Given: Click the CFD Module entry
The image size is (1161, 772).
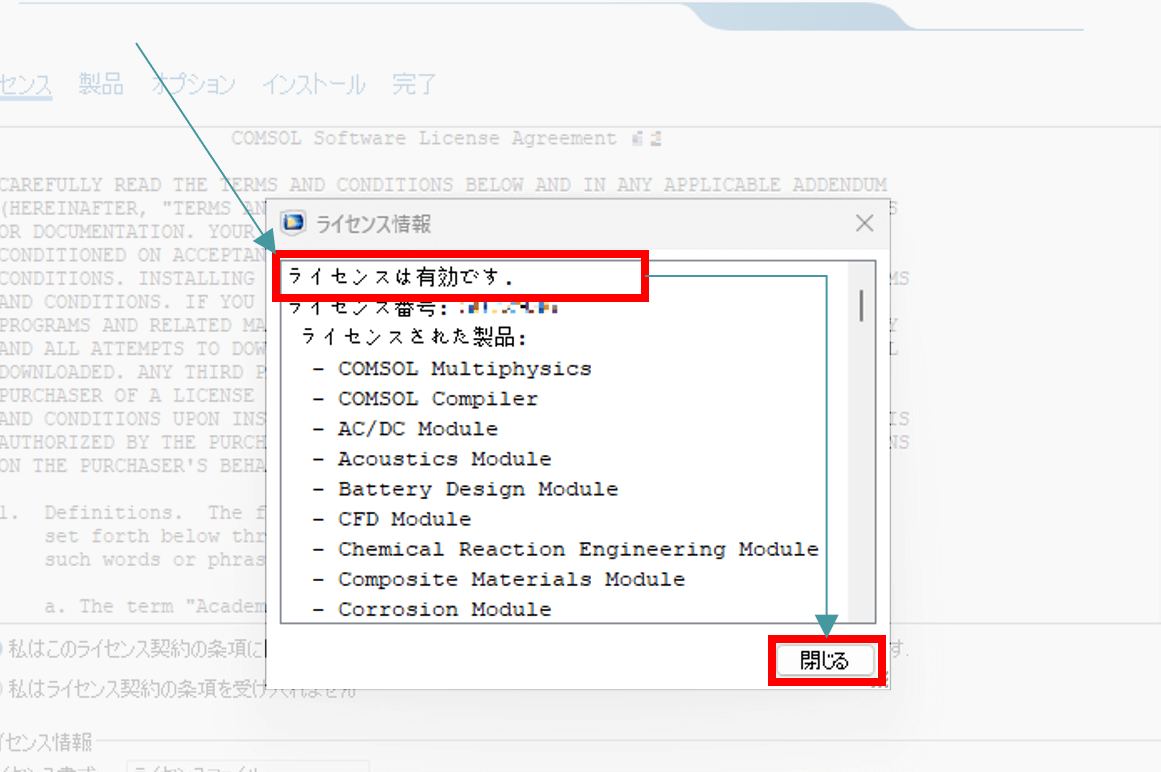Looking at the screenshot, I should click(404, 520).
